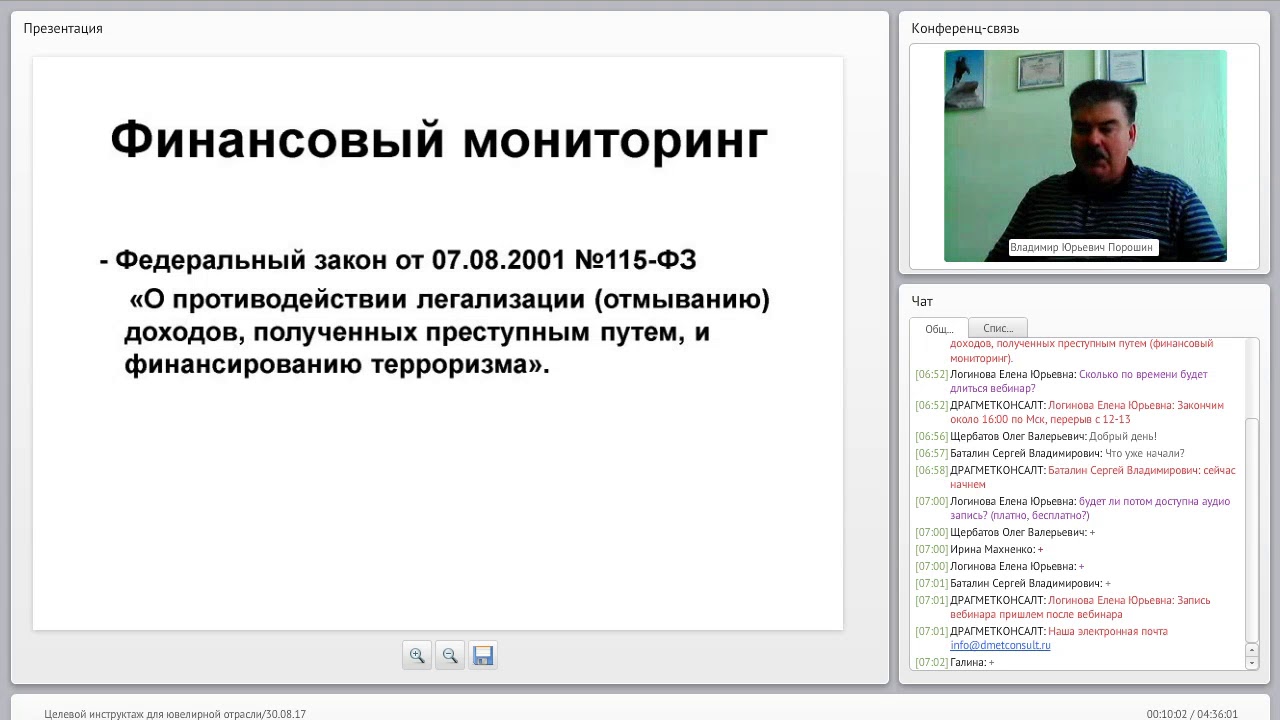Click the title 'Целевой инструктаж для ювелирной отрасли/30.08.17'
1280x720 pixels.
tap(175, 714)
